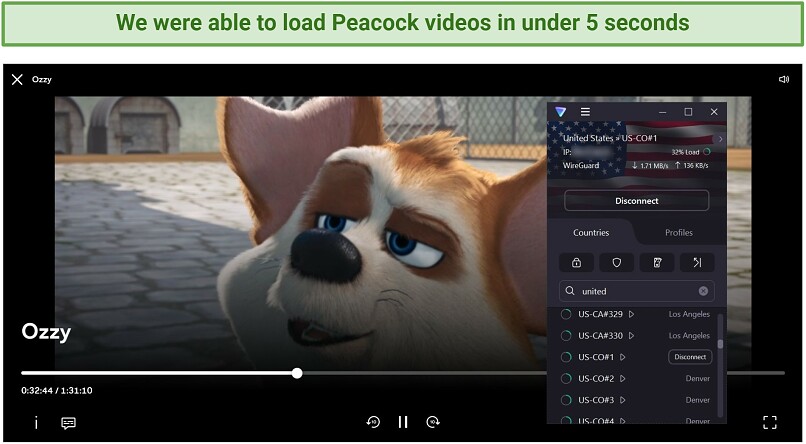Screen dimensions: 806x444
Task: Pause the Ozzy video playback
Action: (x=403, y=422)
